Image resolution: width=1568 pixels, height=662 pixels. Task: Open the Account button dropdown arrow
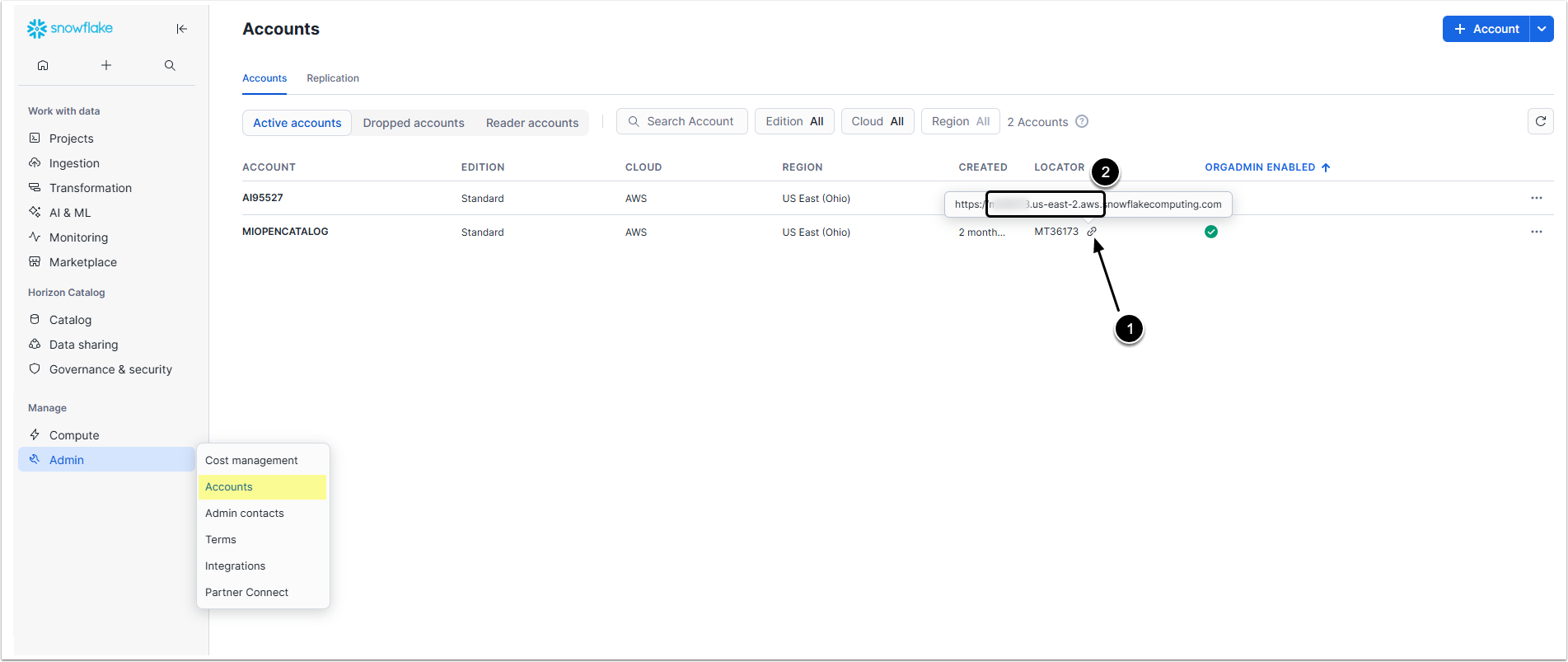click(1542, 29)
